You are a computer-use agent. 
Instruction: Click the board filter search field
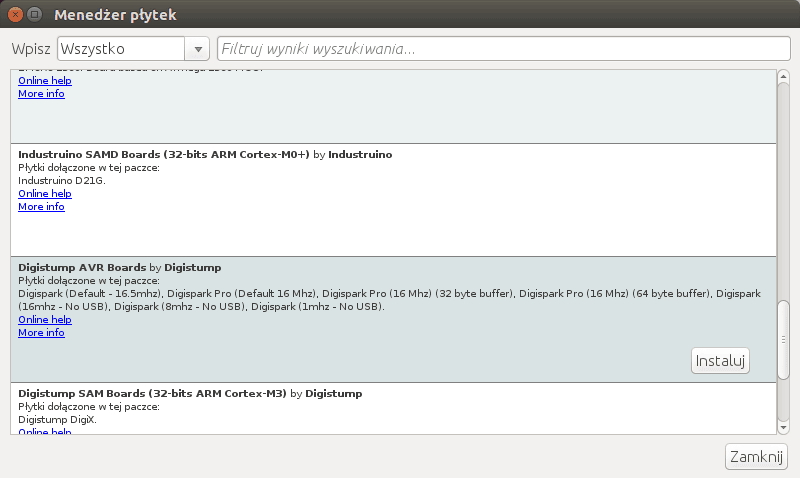(x=502, y=48)
